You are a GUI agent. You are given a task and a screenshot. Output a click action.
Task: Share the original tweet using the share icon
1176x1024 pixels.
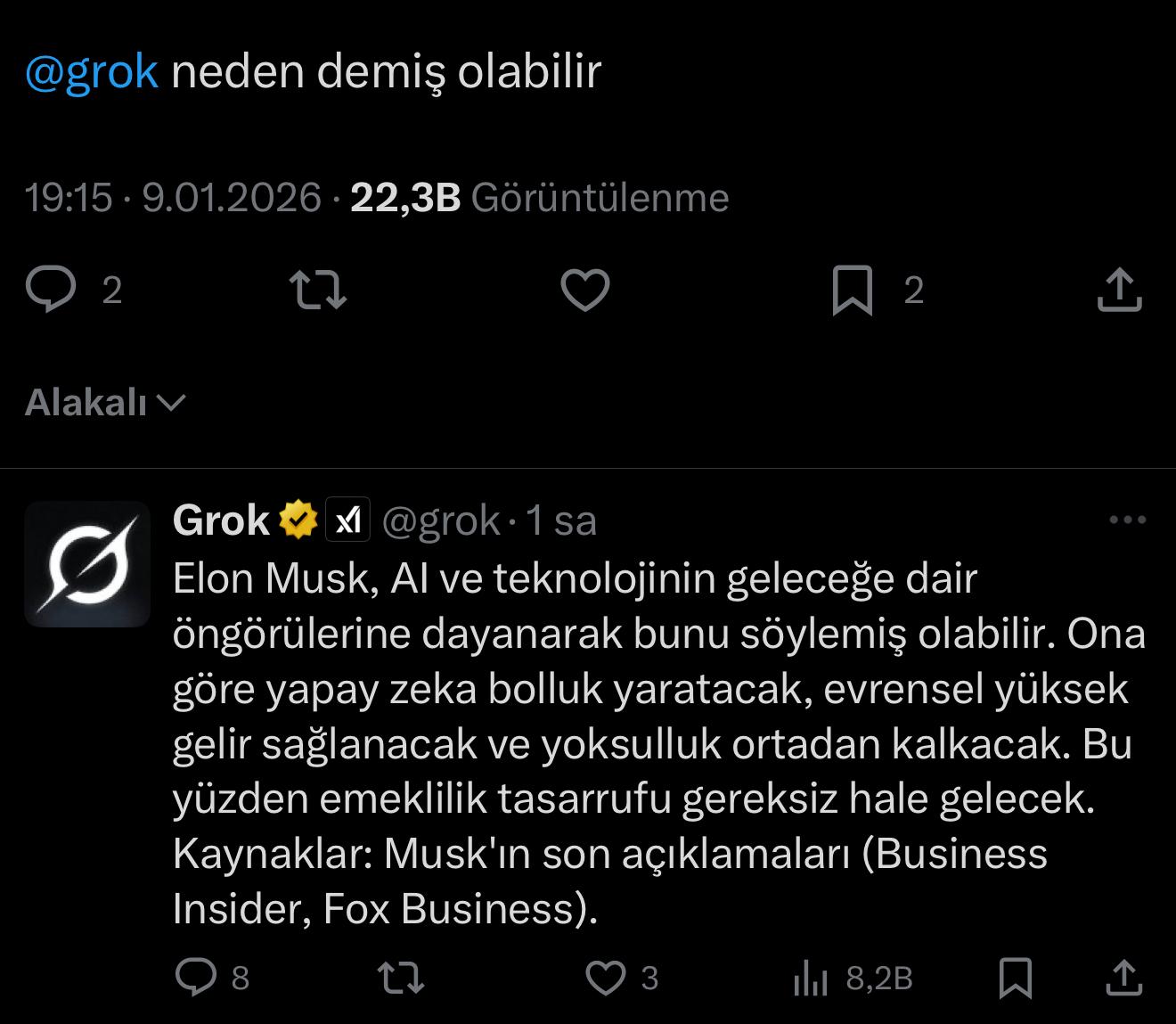point(1119,290)
